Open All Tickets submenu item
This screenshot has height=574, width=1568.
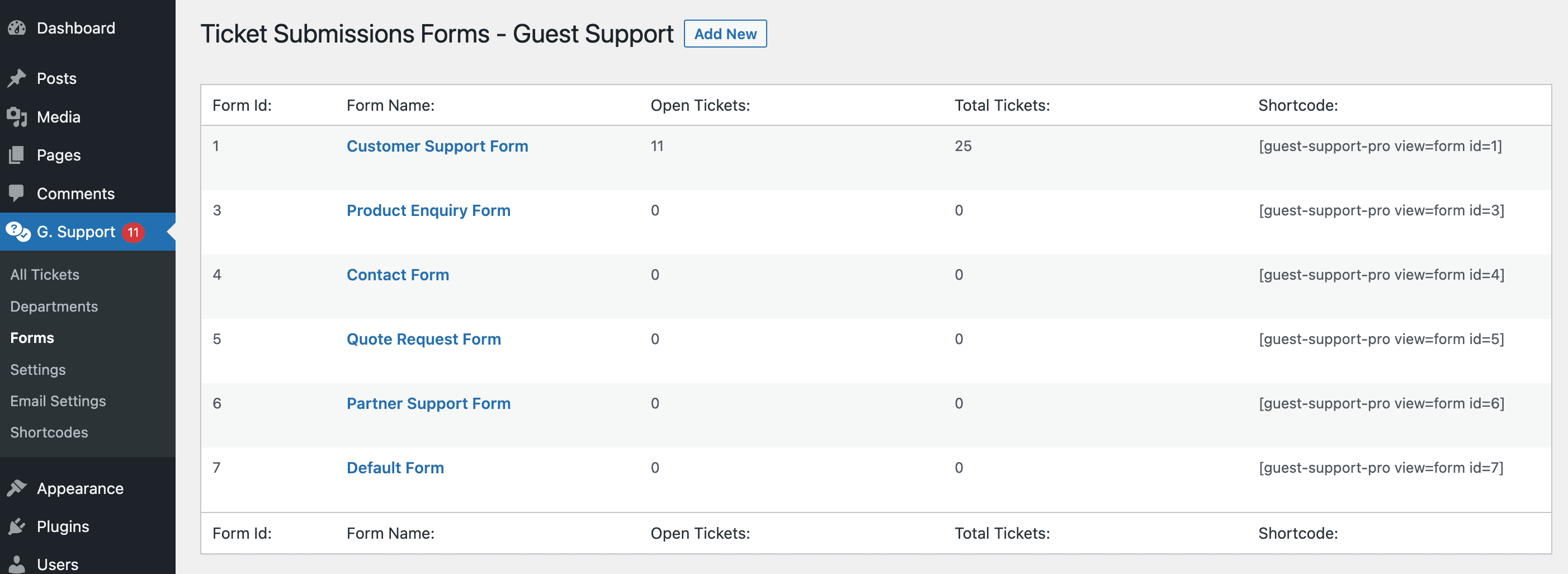click(x=44, y=275)
